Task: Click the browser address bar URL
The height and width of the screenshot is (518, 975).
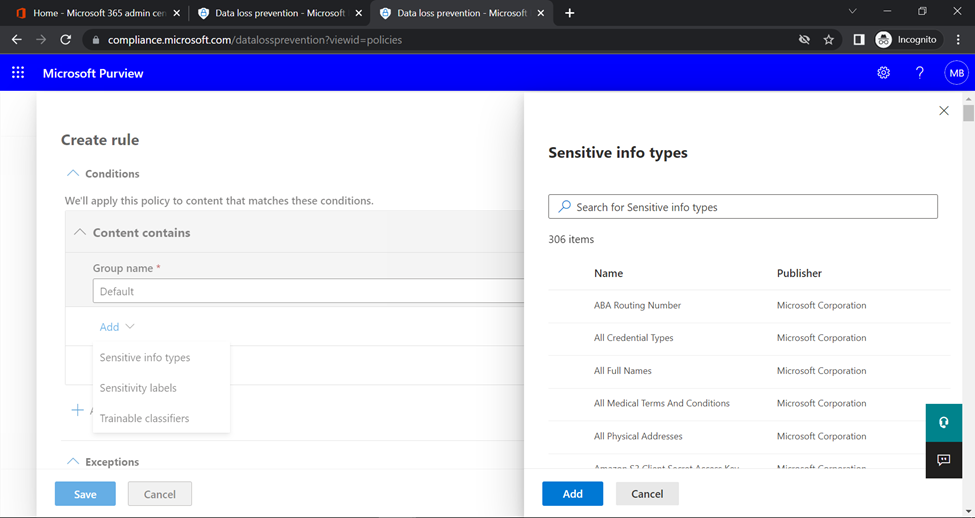Action: [x=255, y=40]
